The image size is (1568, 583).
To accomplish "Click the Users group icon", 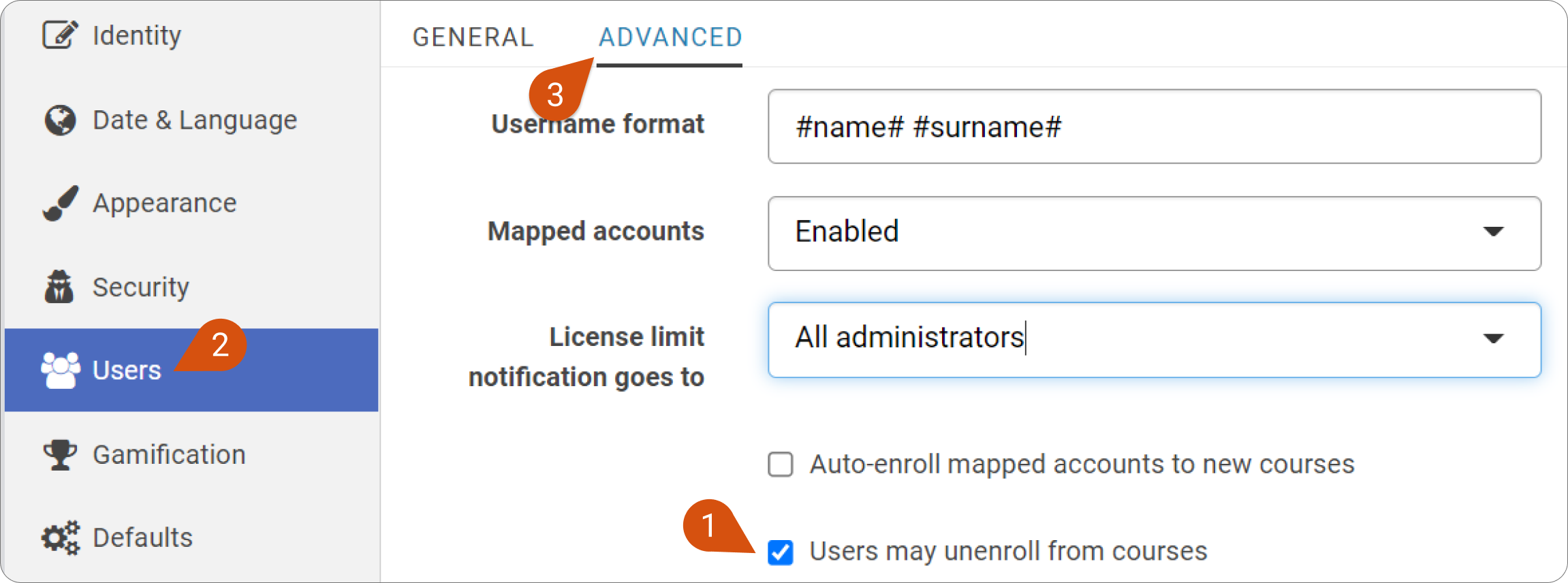I will [60, 370].
